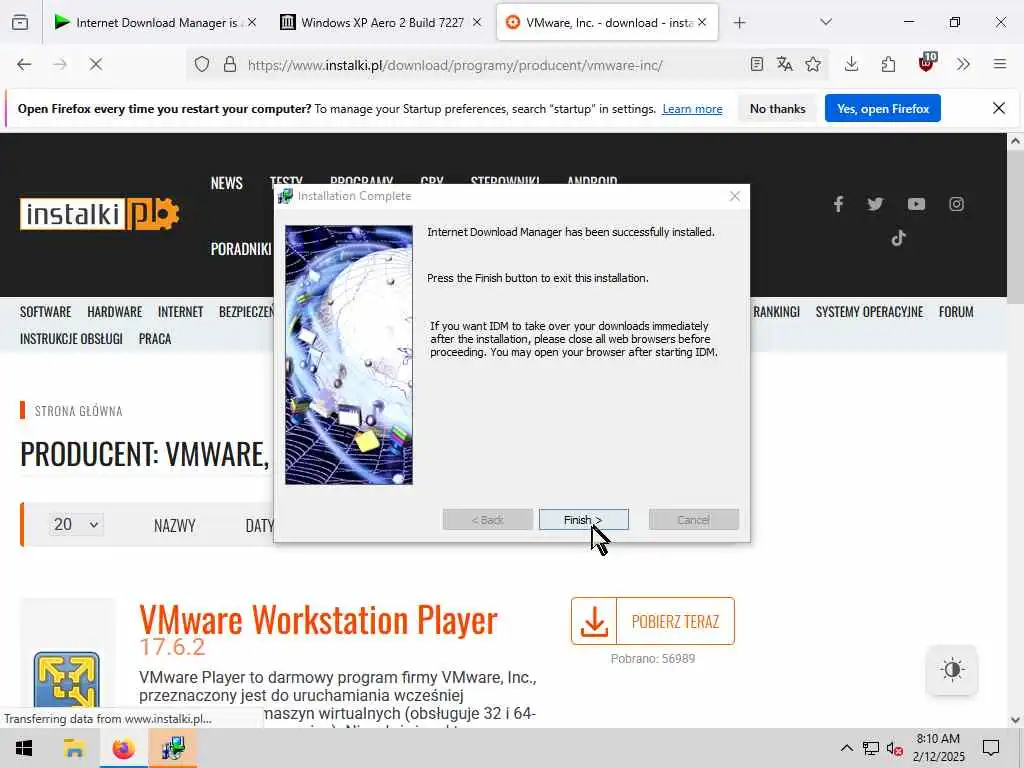Toggle dark mode contrast button
This screenshot has height=768, width=1024.
[952, 669]
